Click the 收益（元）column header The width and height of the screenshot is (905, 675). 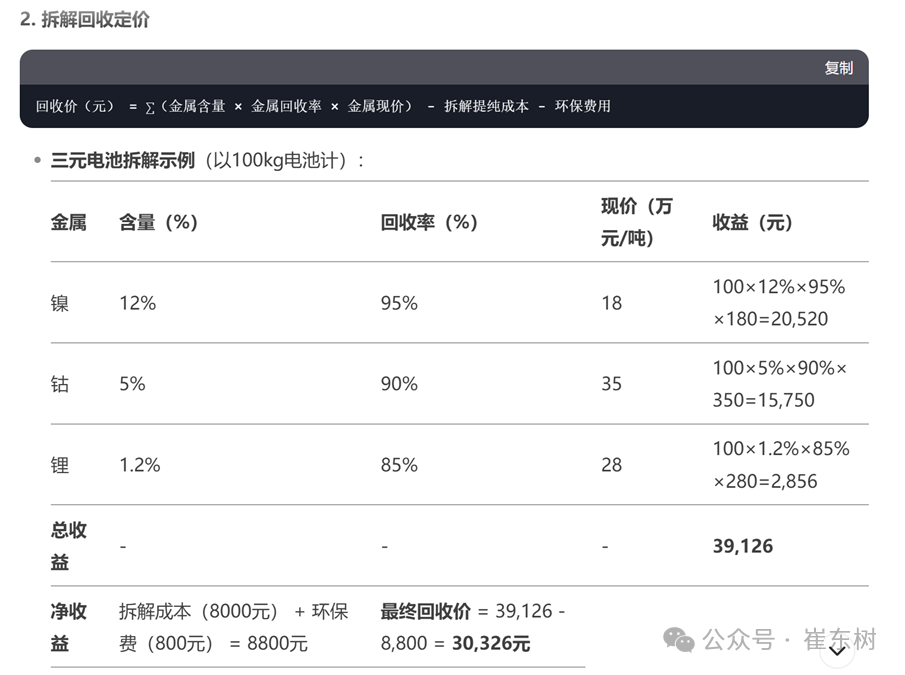(x=753, y=222)
